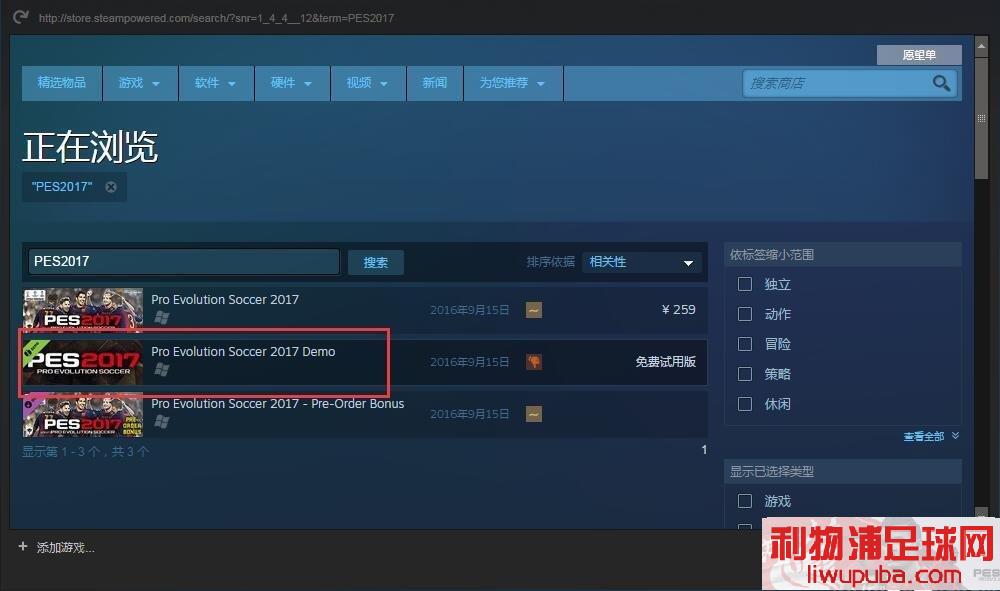
Task: Click Windows icon under PES 2017 Demo
Action: [162, 369]
